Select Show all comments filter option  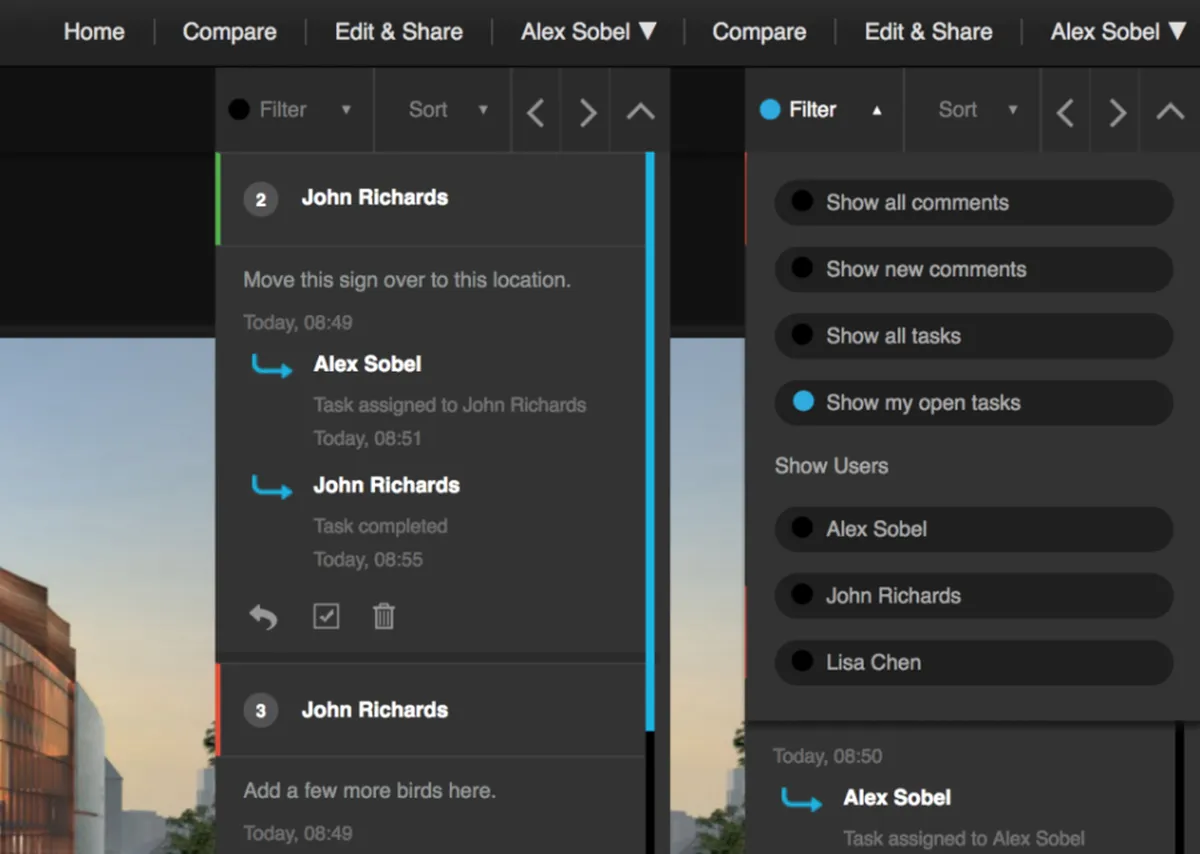click(x=973, y=203)
